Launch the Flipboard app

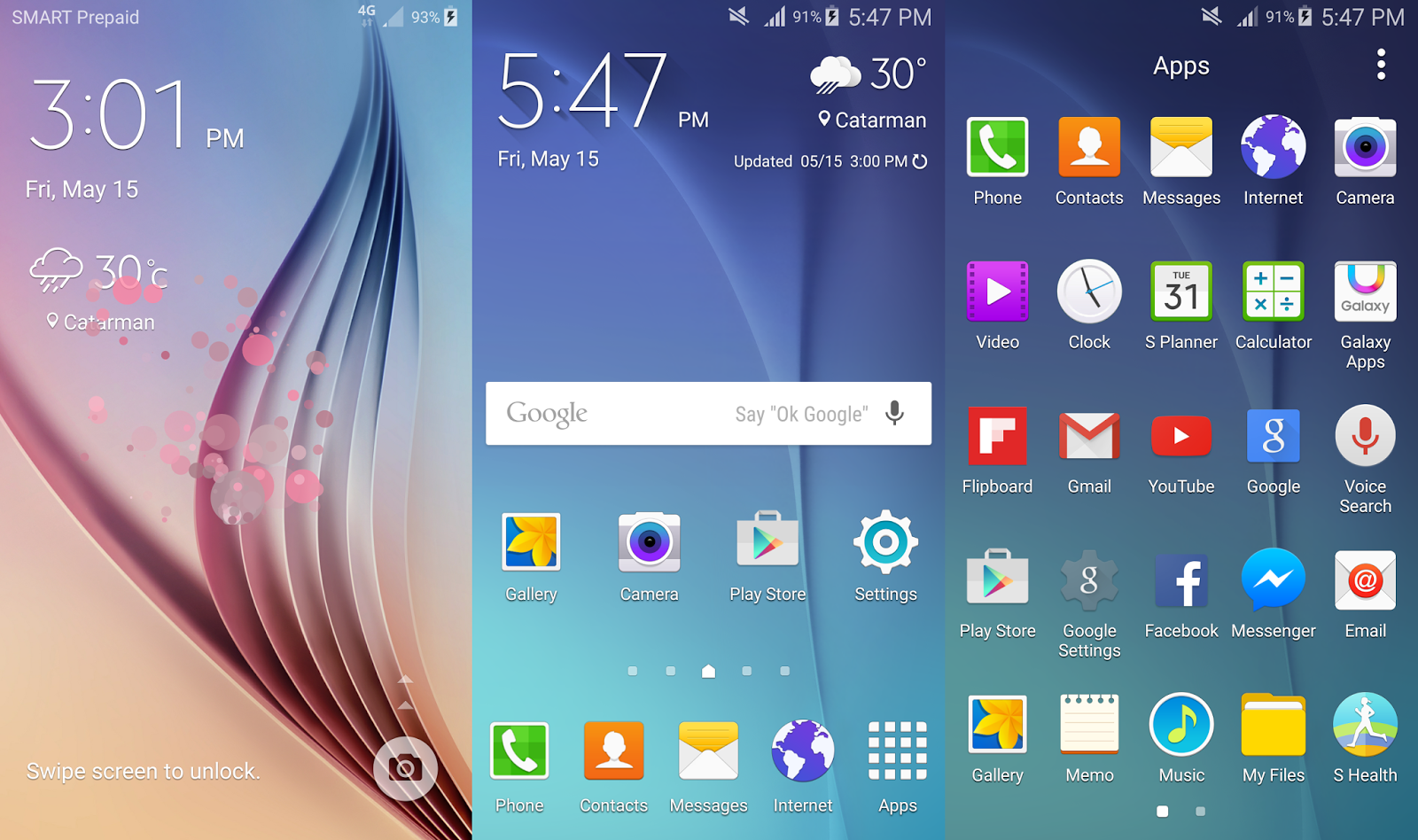998,450
